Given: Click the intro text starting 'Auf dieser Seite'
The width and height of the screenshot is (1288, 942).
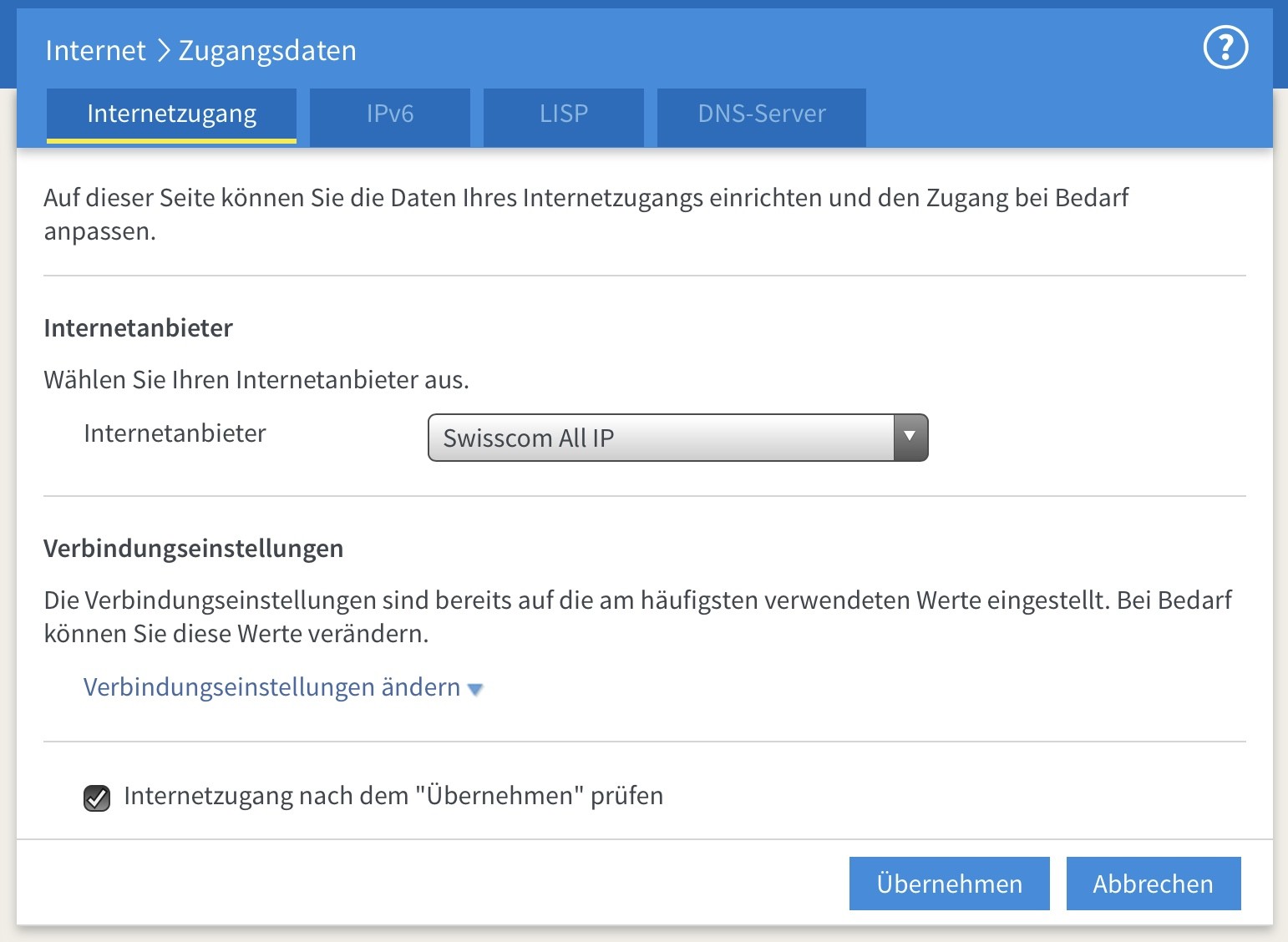Looking at the screenshot, I should click(585, 198).
